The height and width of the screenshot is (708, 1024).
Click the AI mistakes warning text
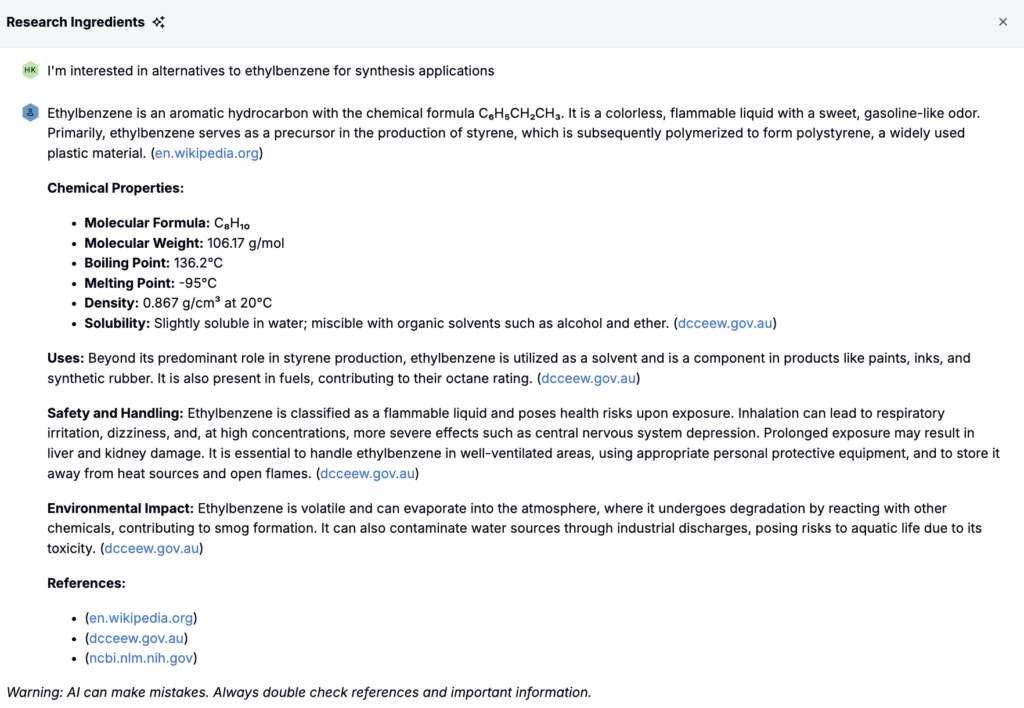coord(298,692)
